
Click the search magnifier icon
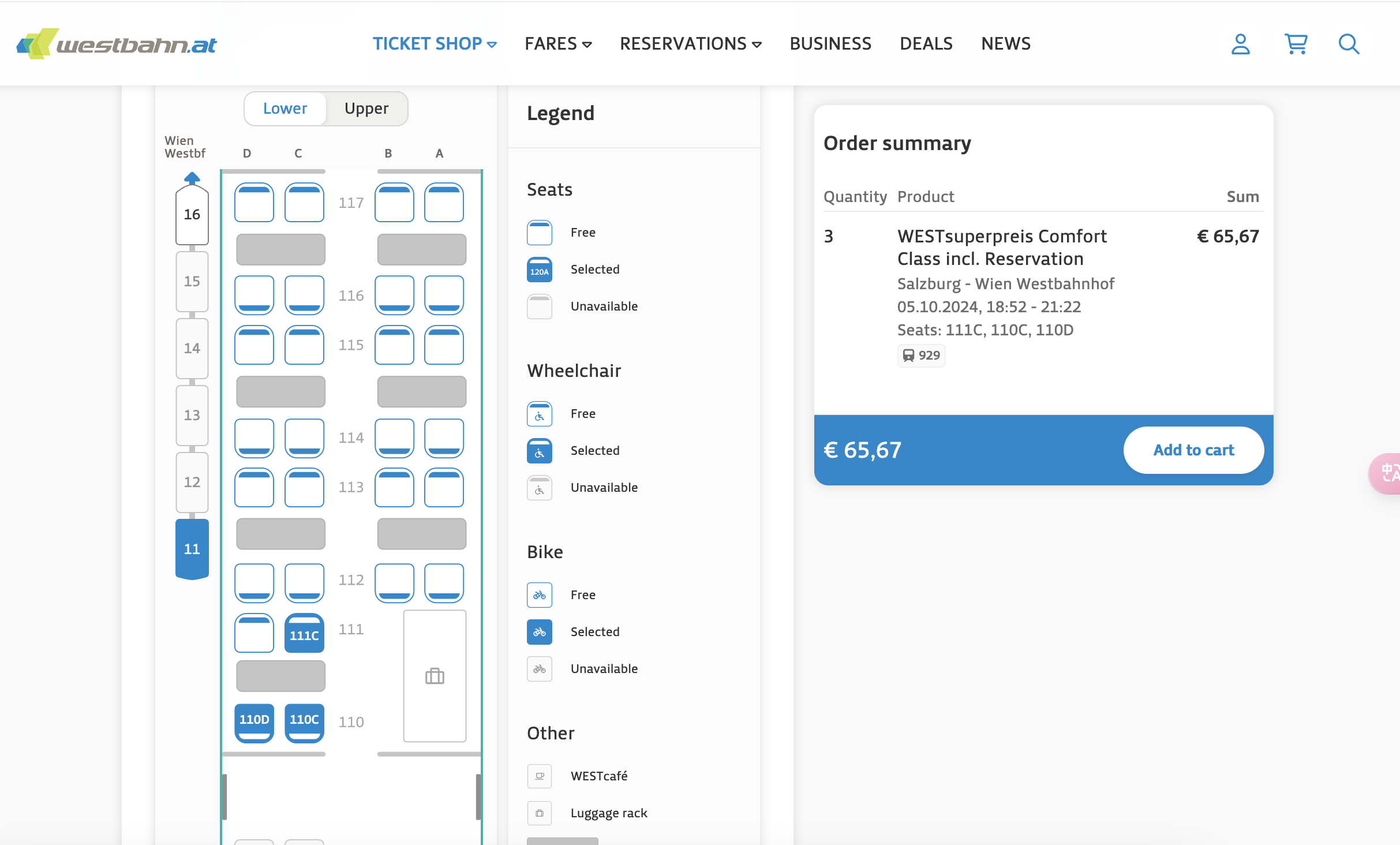pos(1349,44)
